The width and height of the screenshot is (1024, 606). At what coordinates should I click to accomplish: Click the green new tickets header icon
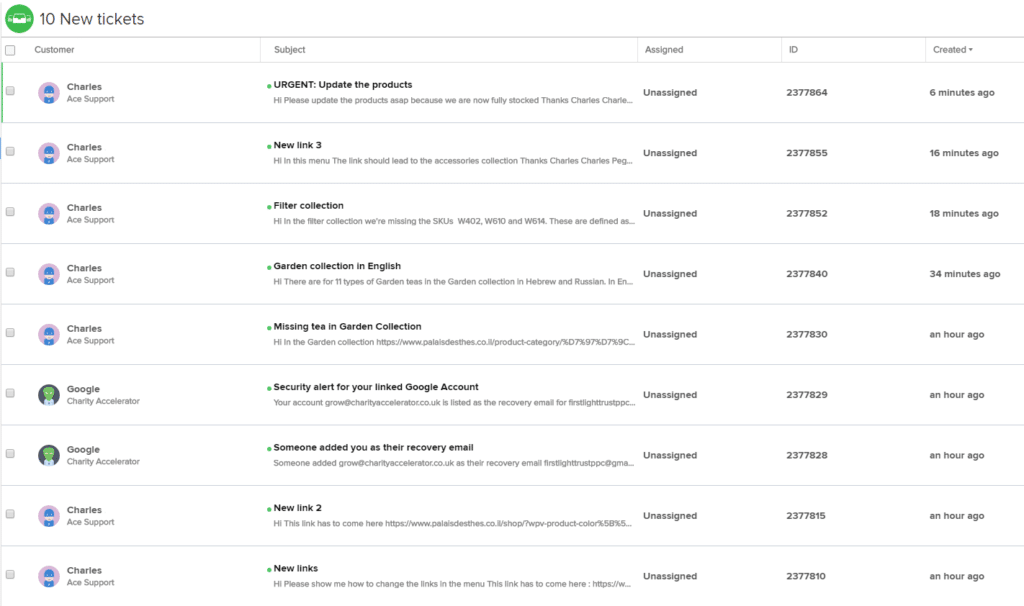click(x=20, y=18)
